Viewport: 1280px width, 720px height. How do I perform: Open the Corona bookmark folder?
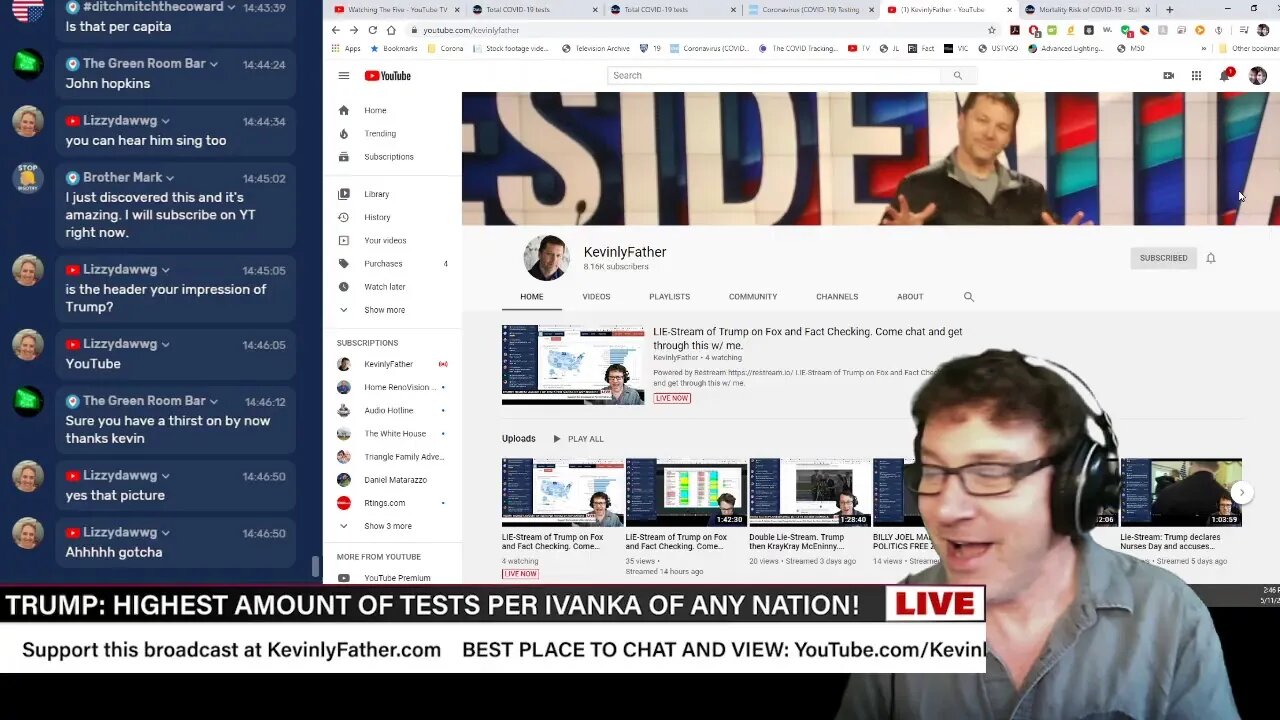446,48
